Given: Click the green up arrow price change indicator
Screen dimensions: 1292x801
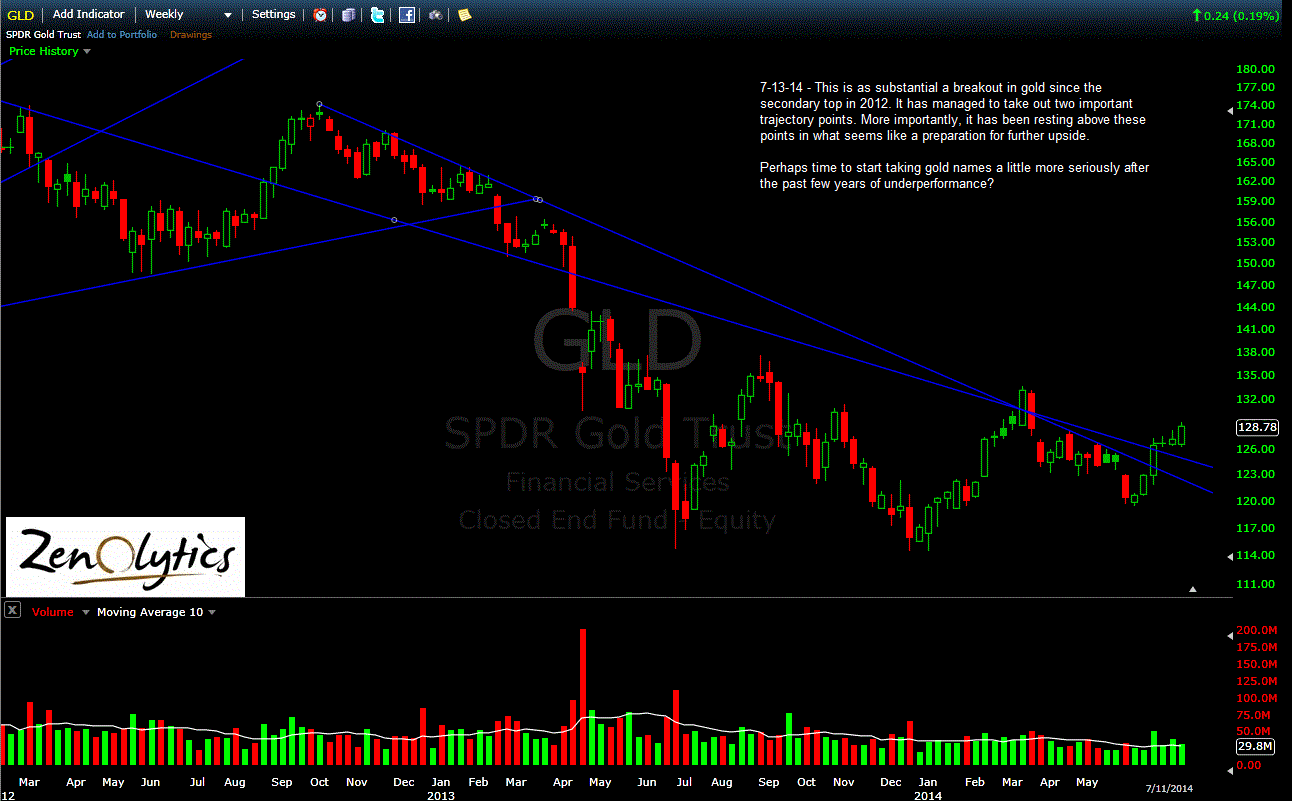Looking at the screenshot, I should coord(1197,15).
